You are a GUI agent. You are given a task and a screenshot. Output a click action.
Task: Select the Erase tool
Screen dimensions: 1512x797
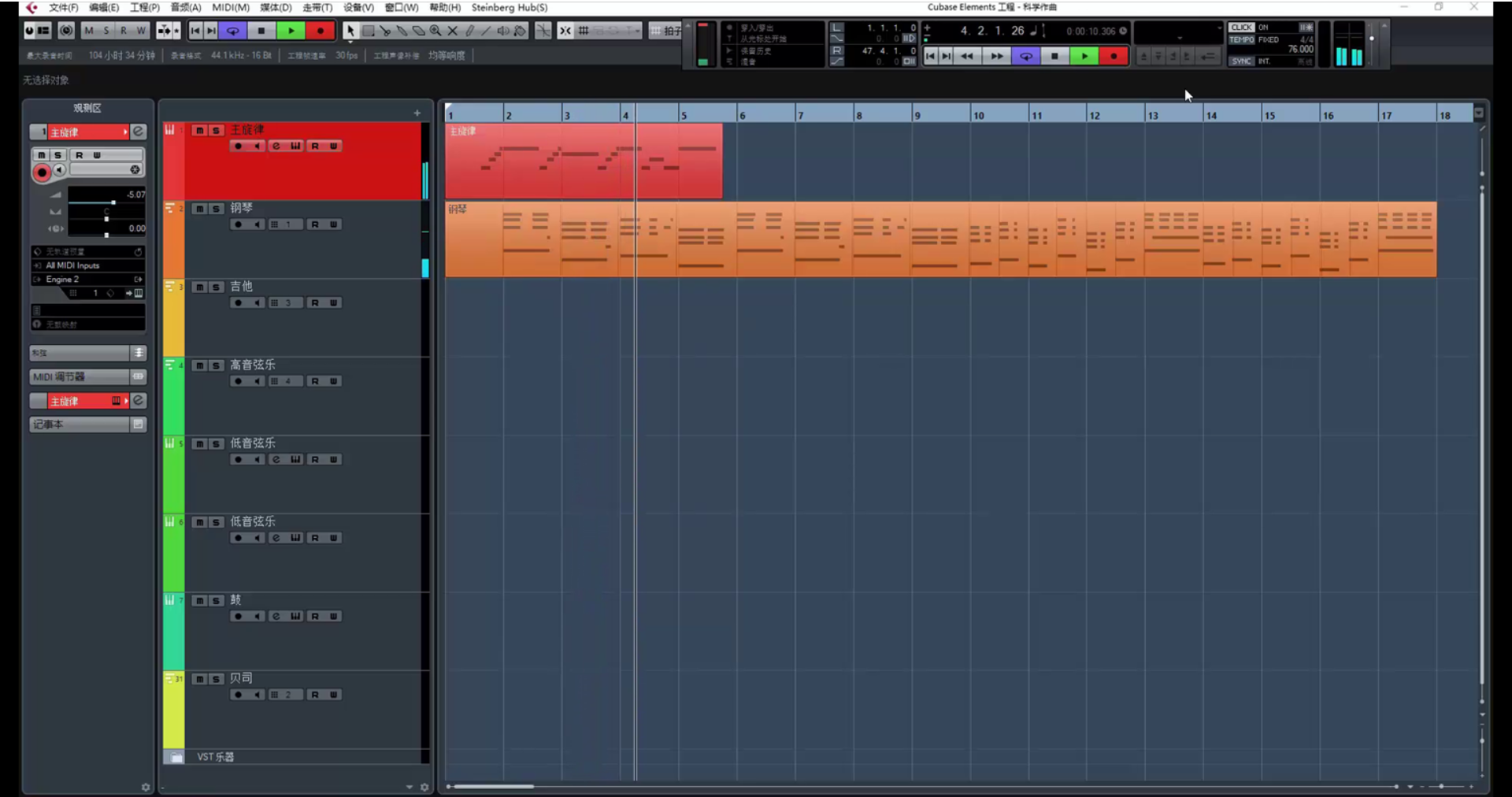click(419, 31)
